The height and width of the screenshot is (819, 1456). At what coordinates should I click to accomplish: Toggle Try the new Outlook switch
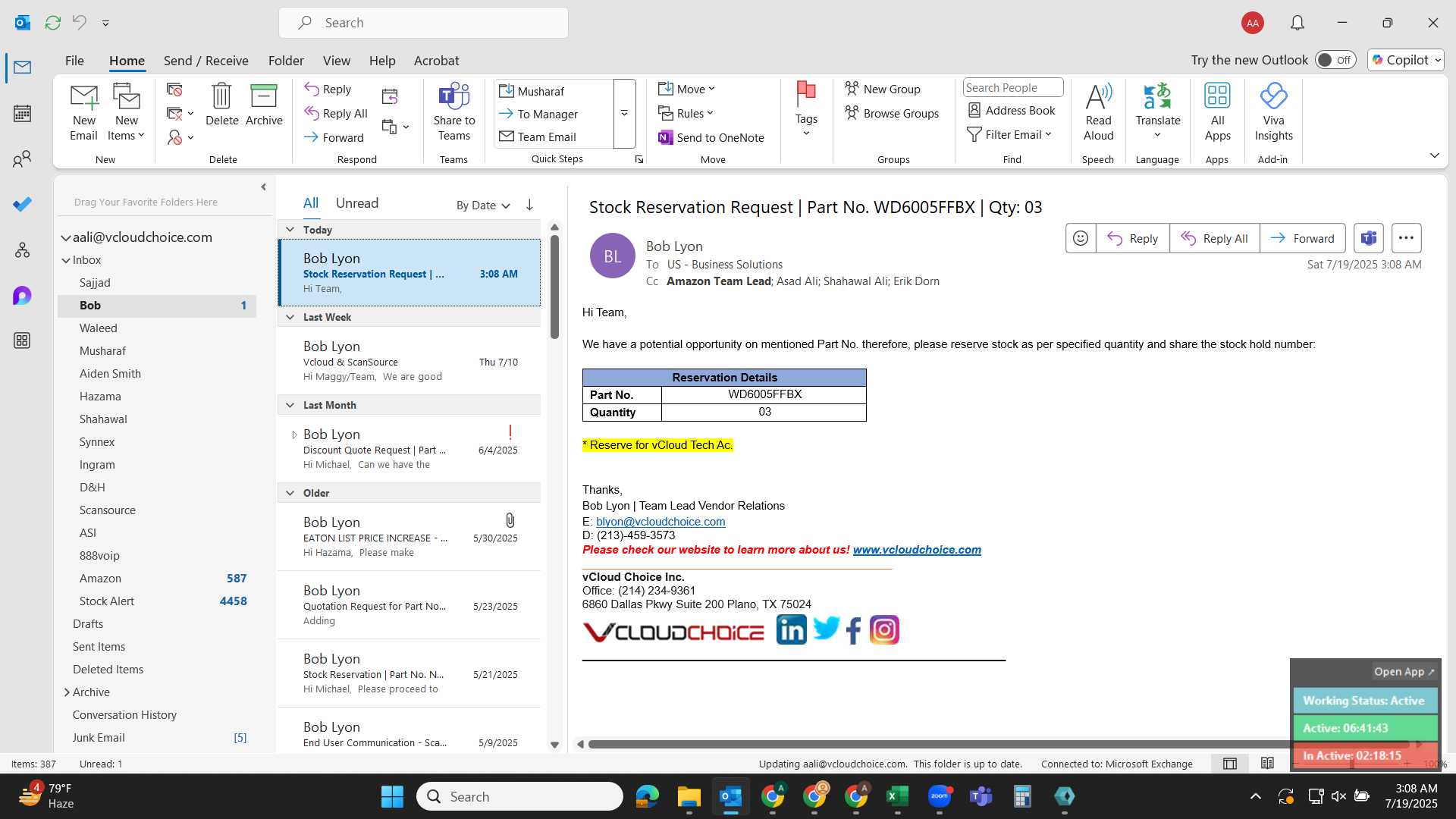(x=1335, y=60)
